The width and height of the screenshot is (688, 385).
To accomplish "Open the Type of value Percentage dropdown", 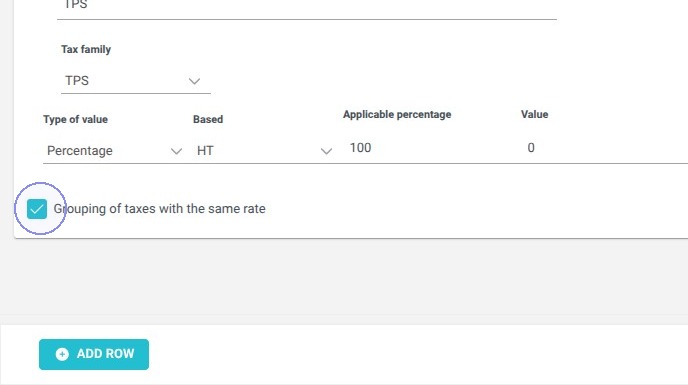I will point(114,151).
